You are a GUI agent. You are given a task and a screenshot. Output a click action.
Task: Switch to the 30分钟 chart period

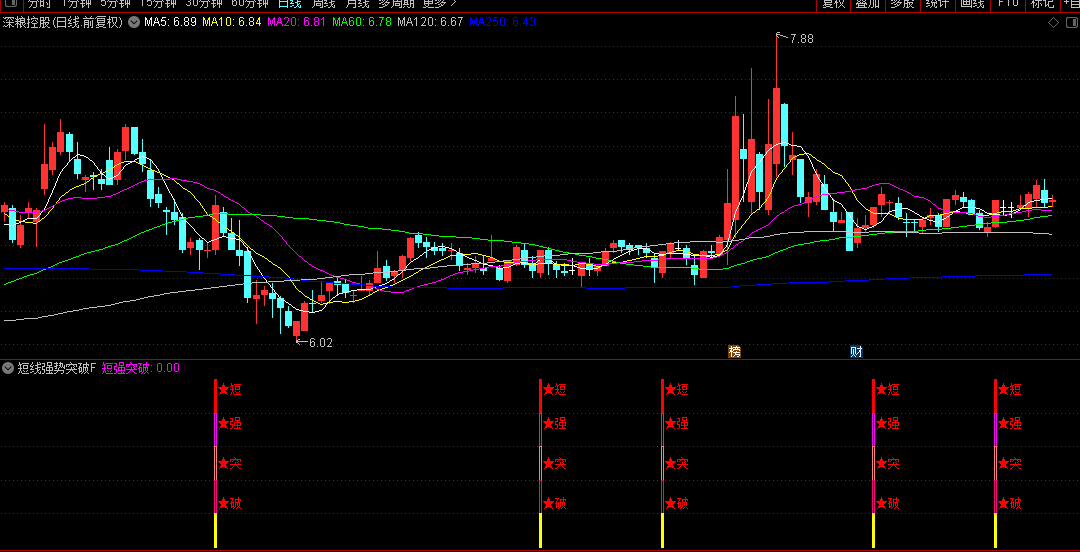[x=204, y=3]
